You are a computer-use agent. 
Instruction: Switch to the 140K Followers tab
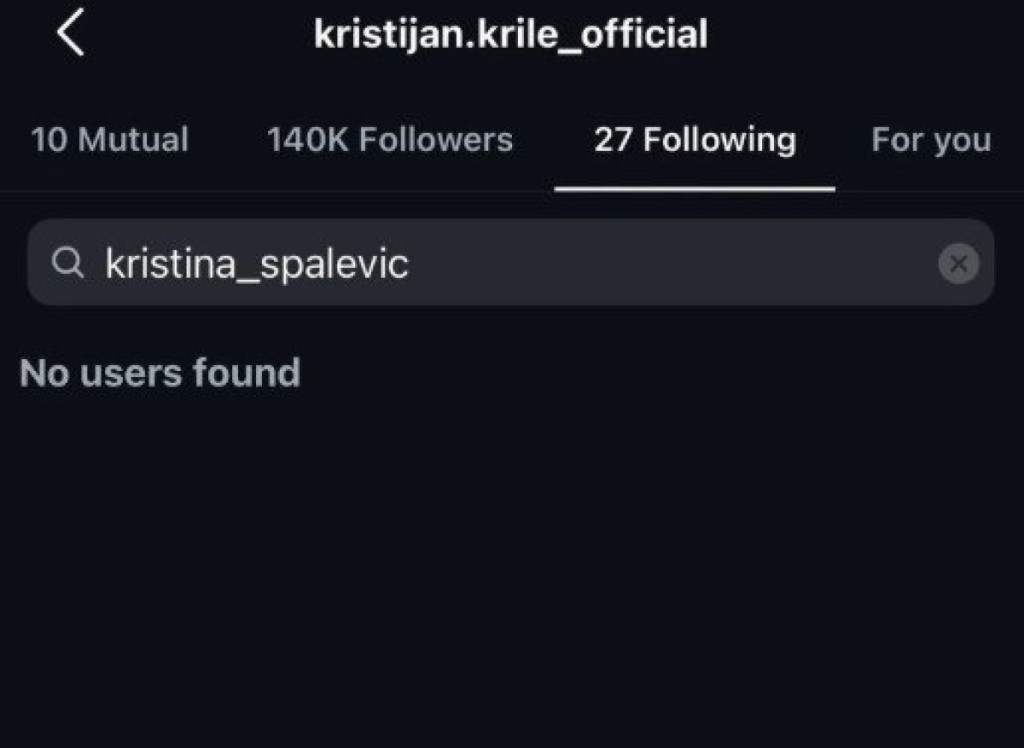389,140
